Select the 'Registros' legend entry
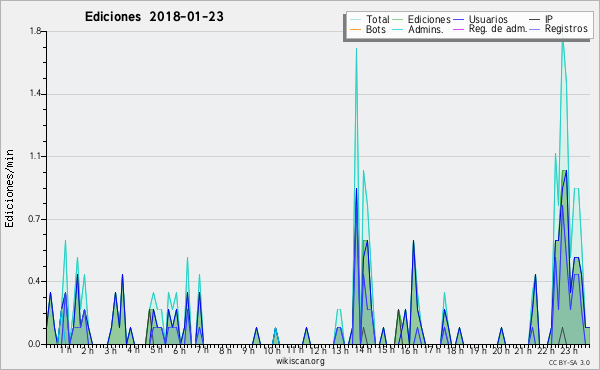 (566, 29)
